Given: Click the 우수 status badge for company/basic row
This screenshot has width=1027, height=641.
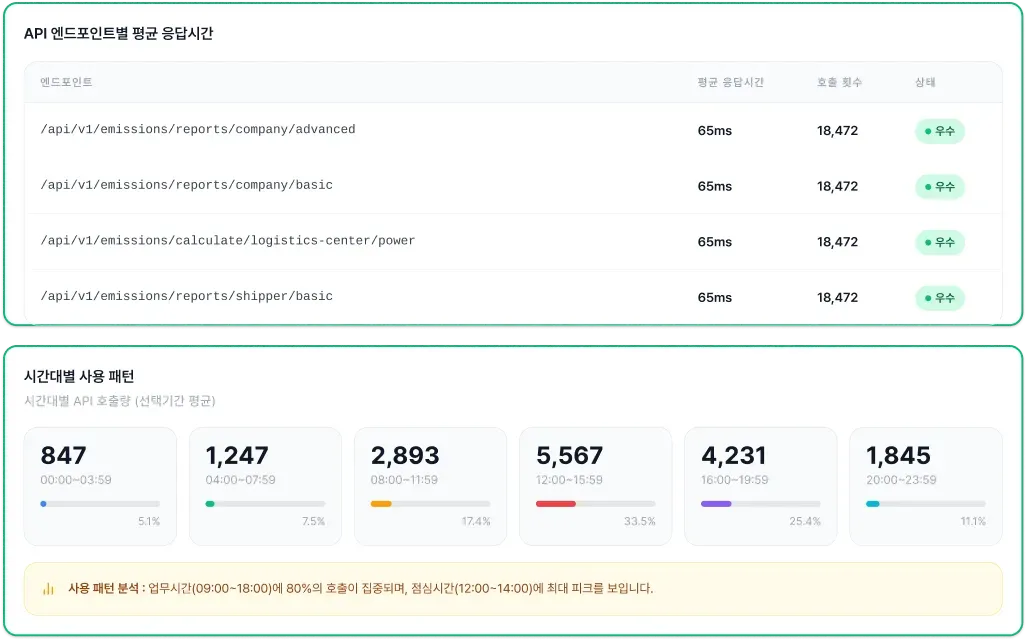Looking at the screenshot, I should coord(939,187).
